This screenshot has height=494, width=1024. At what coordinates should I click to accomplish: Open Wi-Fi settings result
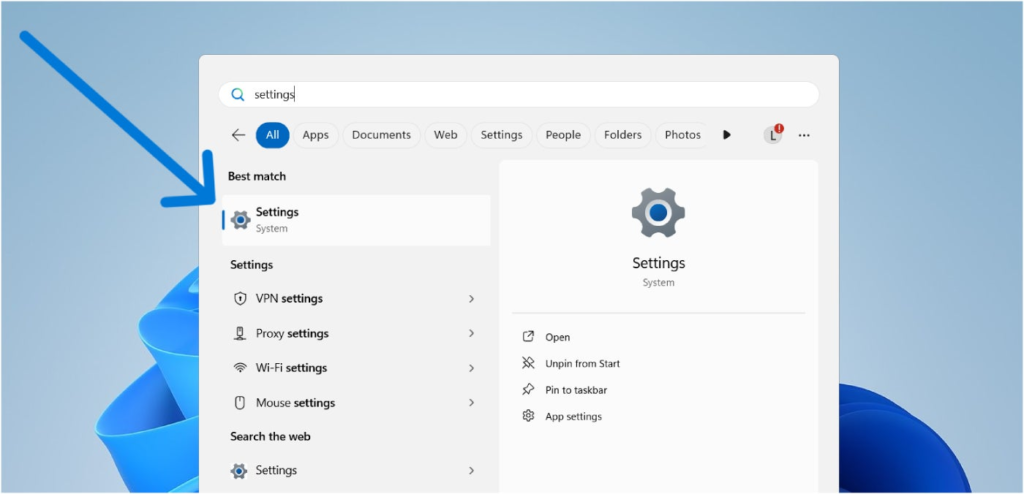(356, 368)
